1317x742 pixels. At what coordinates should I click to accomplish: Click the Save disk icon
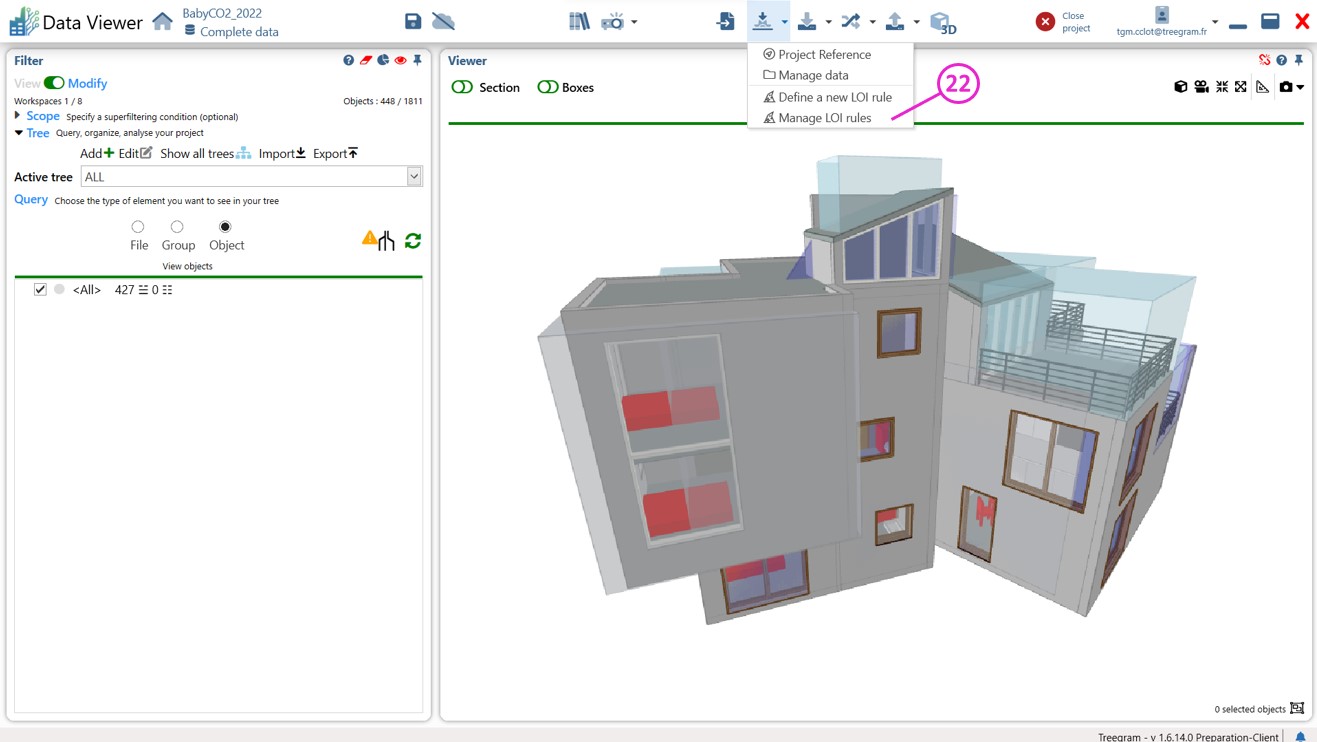(x=412, y=21)
